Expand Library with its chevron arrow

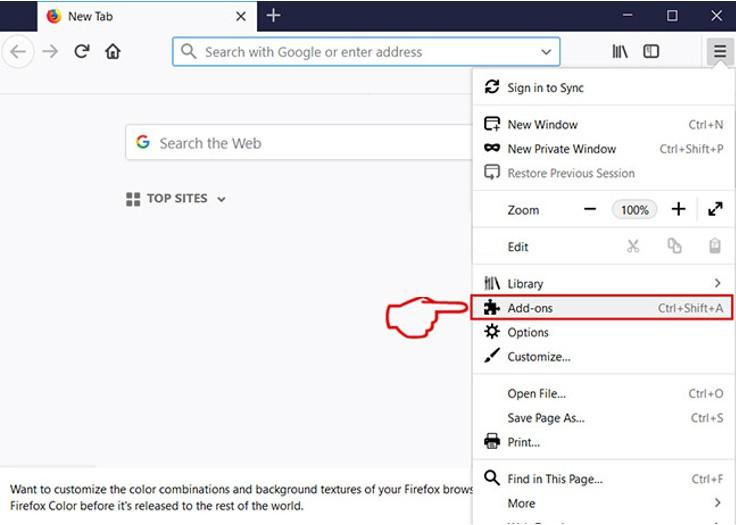click(717, 283)
